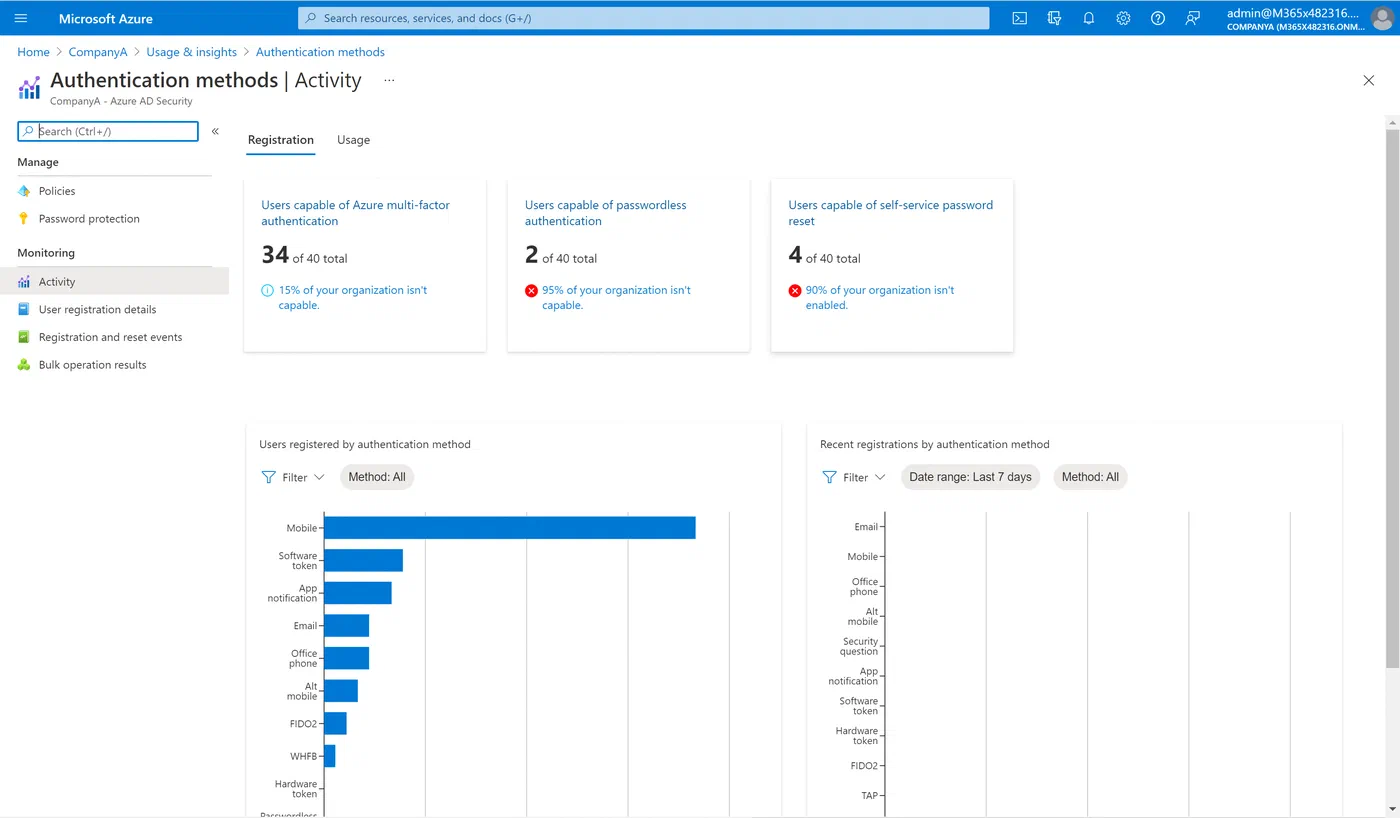Open the Help question mark icon
1400x818 pixels.
pyautogui.click(x=1158, y=18)
